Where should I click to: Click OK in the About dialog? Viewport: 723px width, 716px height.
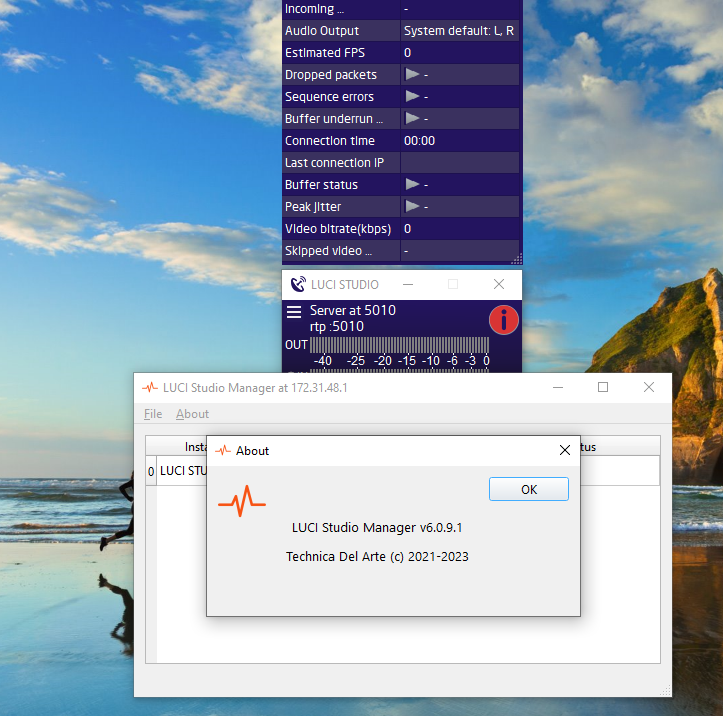[x=528, y=489]
